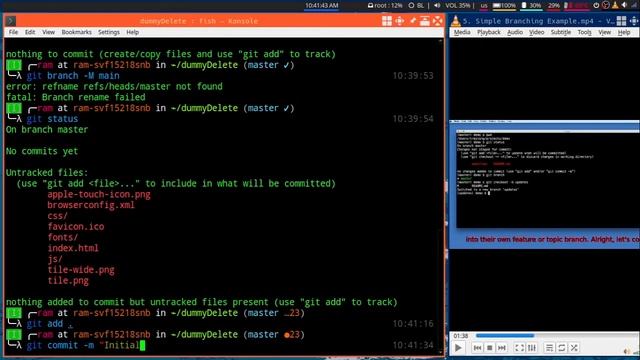Click the 'git branch -M main' command text

pos(73,76)
